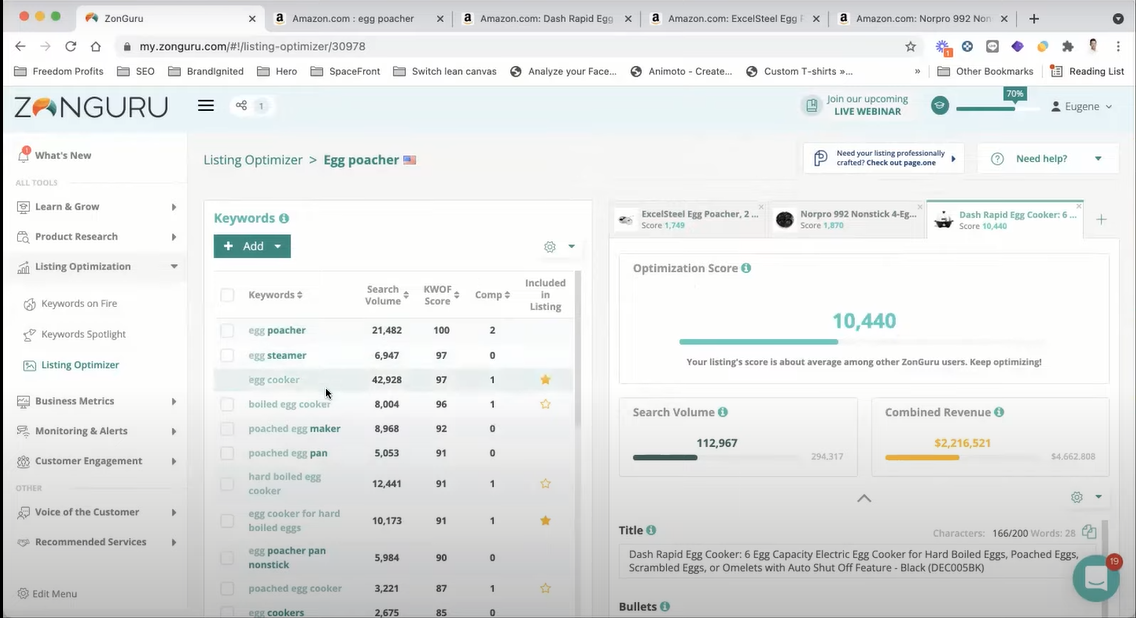Image resolution: width=1136 pixels, height=618 pixels.
Task: Check the poached egg pan checkbox
Action: 227,454
